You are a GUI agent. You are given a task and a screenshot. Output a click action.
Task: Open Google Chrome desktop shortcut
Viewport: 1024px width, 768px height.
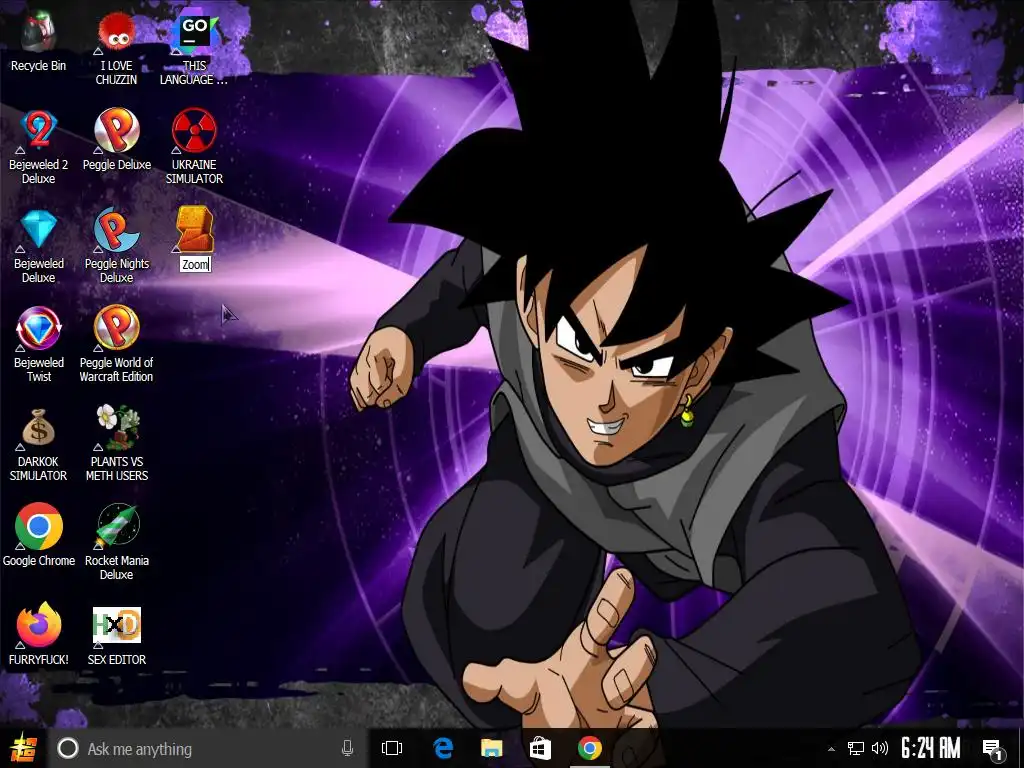tap(38, 526)
